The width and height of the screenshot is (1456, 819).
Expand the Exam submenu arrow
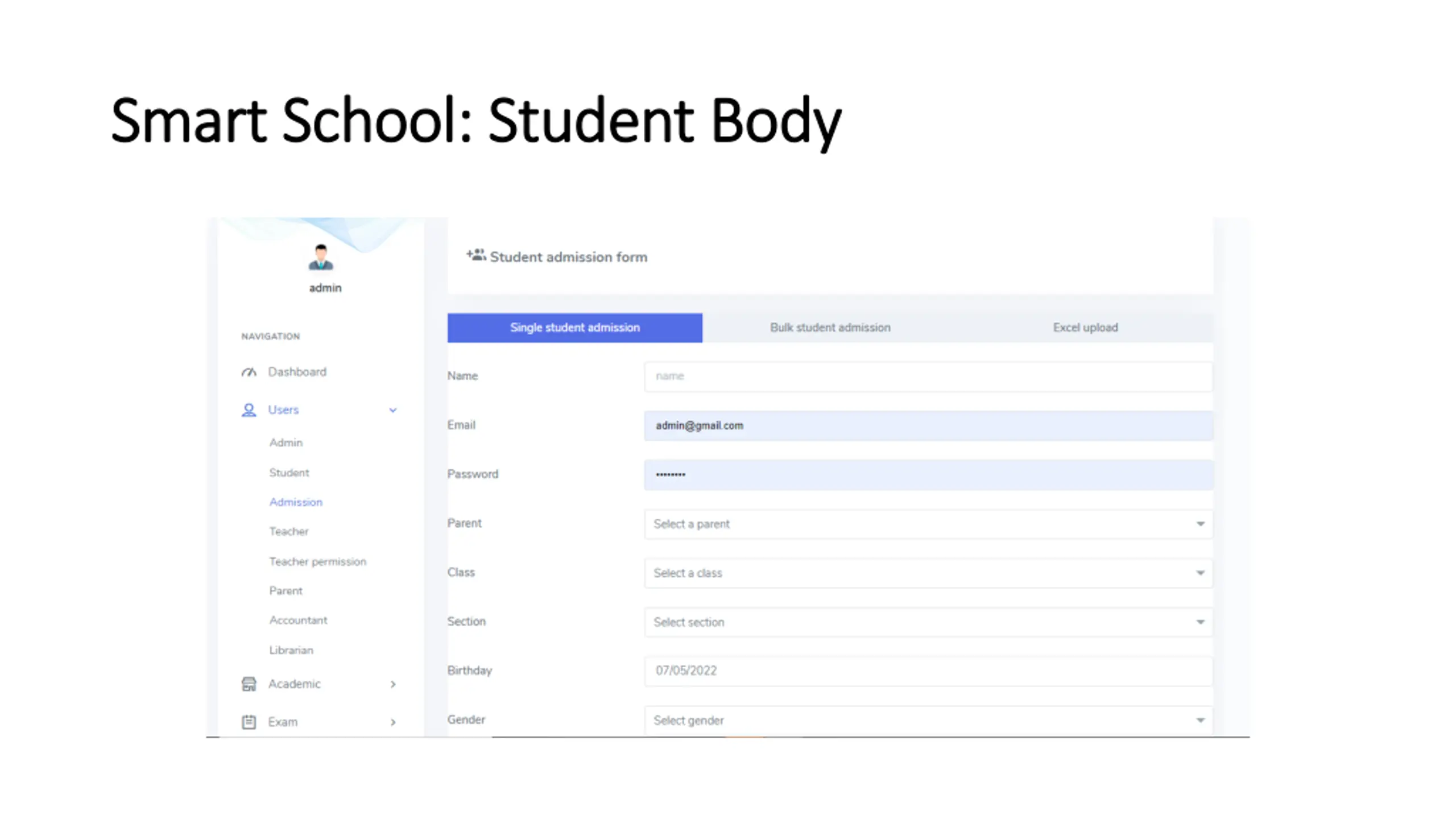point(392,722)
